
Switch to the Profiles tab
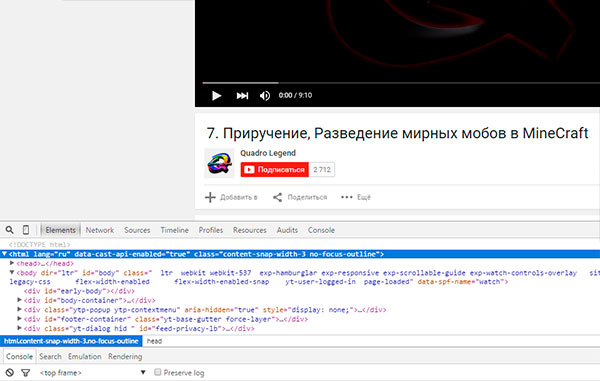click(x=211, y=230)
